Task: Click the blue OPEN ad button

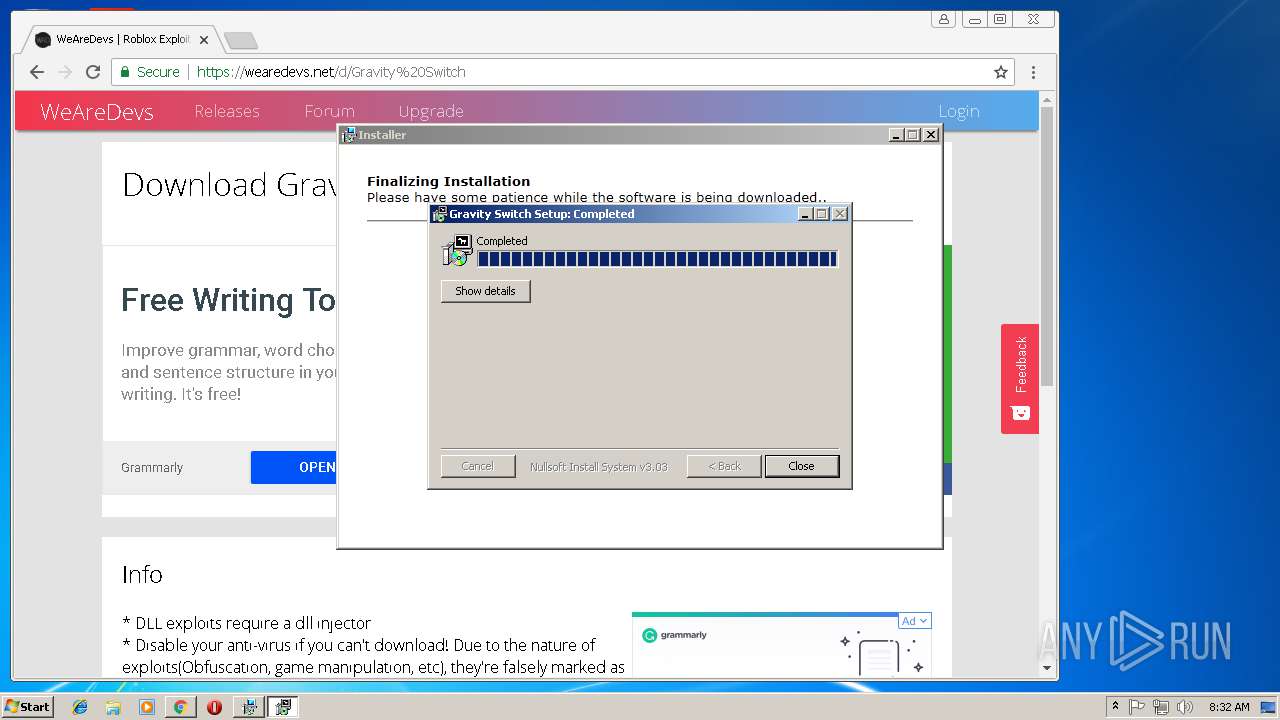Action: coord(294,467)
